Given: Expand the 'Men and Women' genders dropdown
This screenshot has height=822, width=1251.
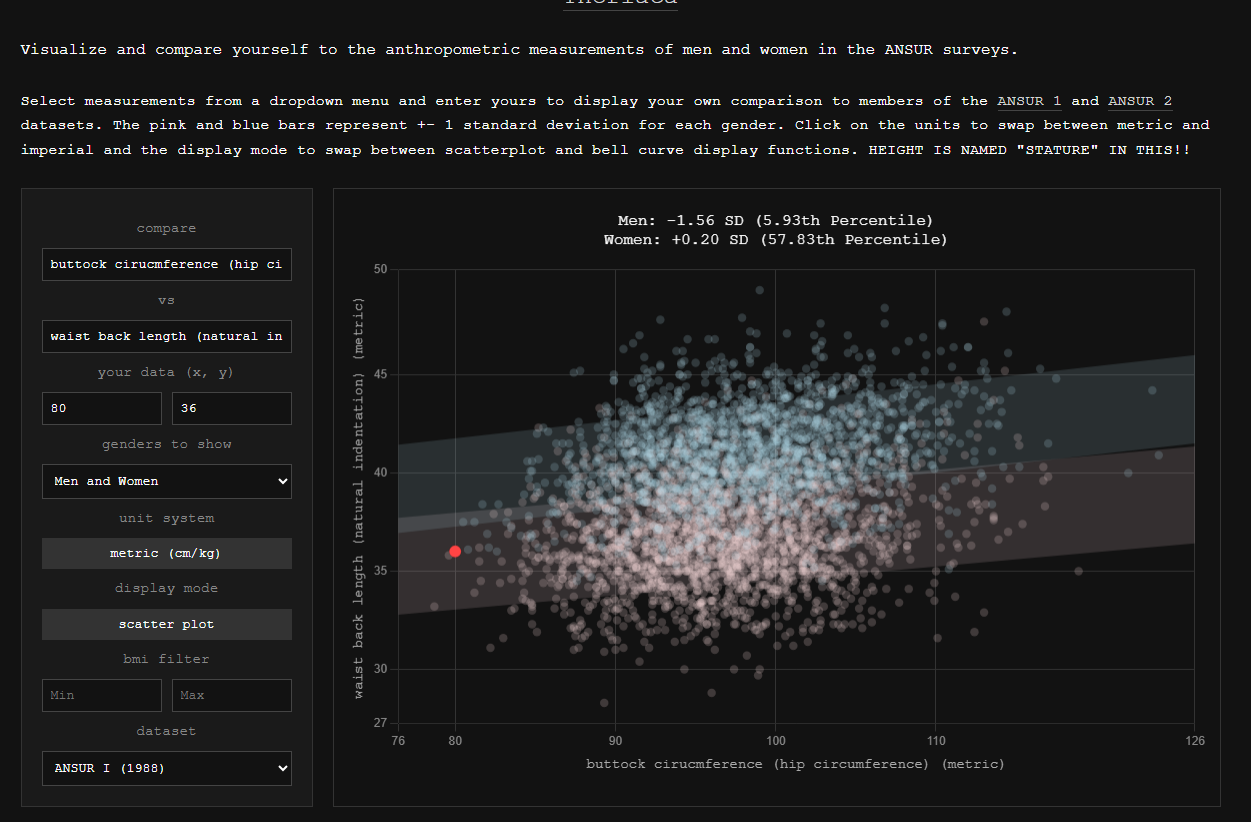Looking at the screenshot, I should tap(167, 481).
